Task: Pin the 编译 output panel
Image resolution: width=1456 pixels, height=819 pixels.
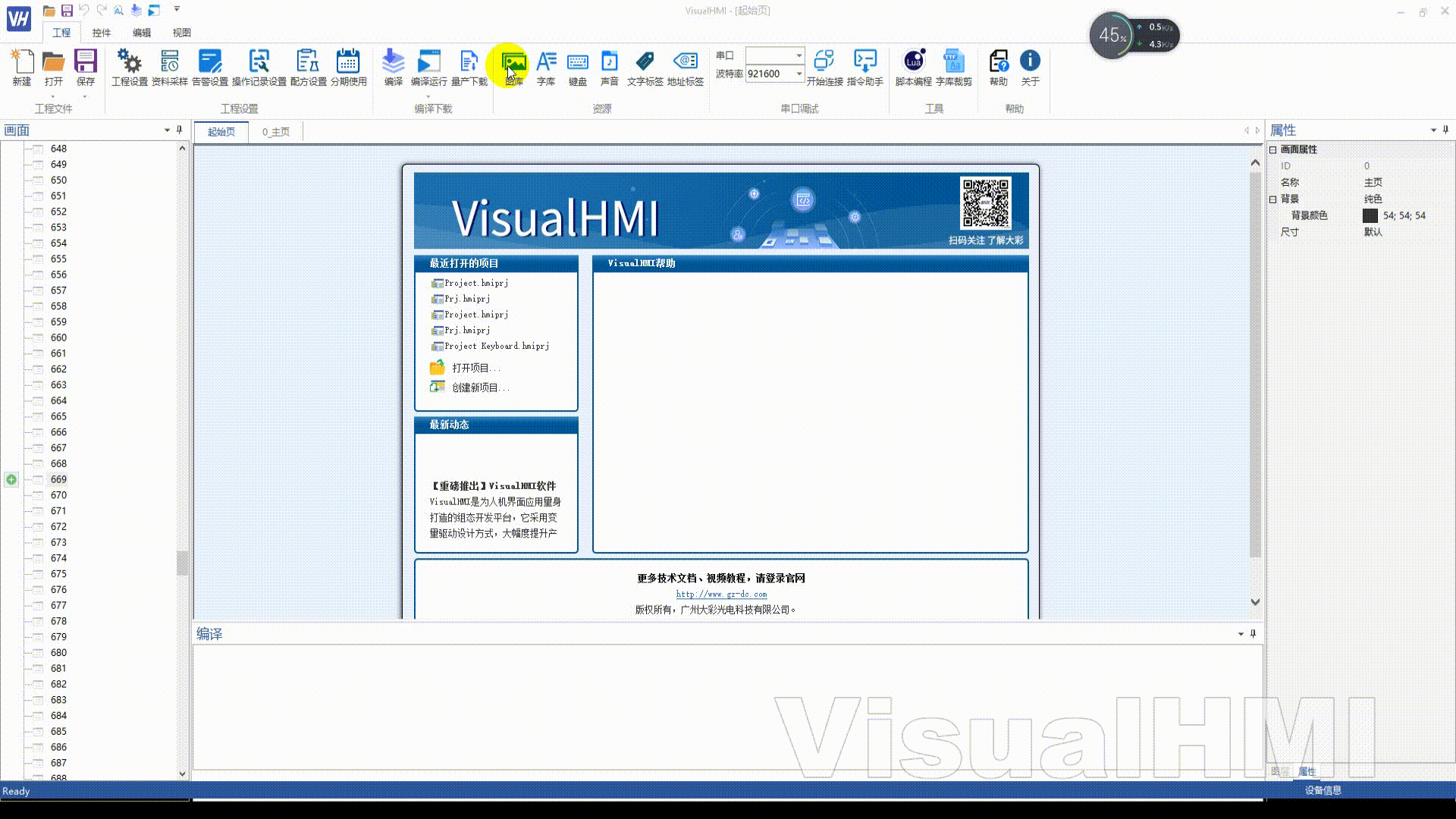Action: click(1253, 633)
